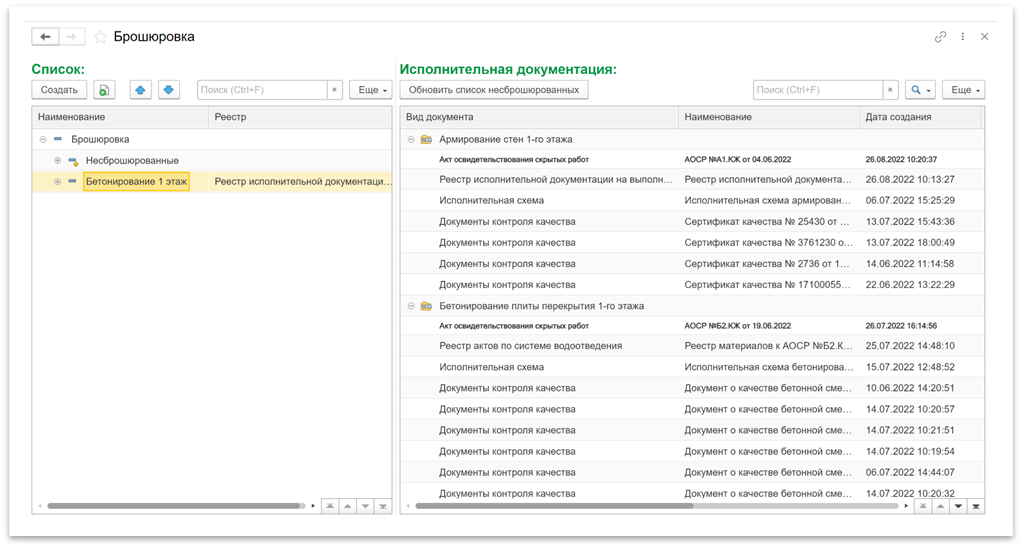Screen dimensions: 1022x548
Task: Collapse Бетонирование плиты перекрытия 1-го этажа group
Action: [410, 306]
